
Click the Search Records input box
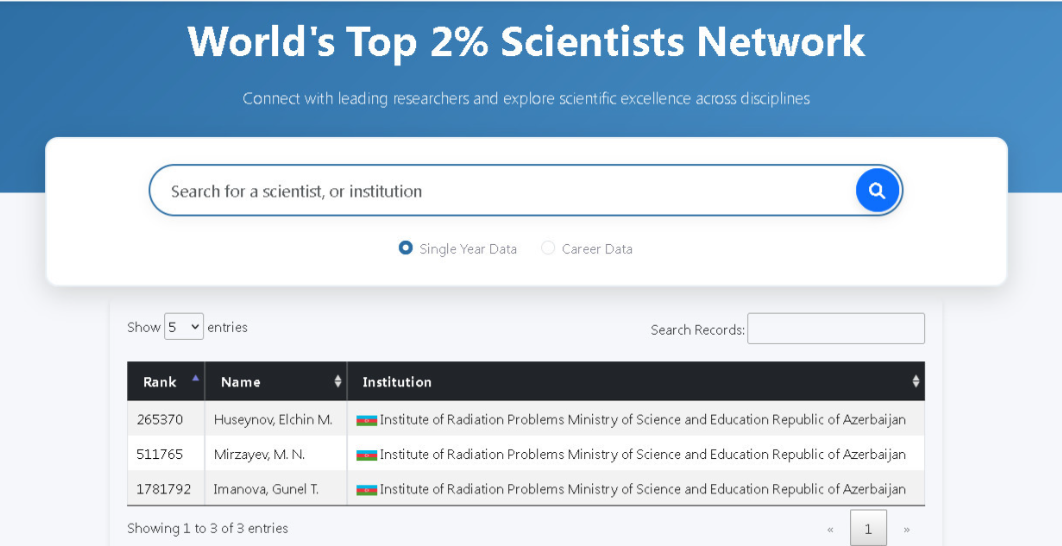click(x=835, y=329)
